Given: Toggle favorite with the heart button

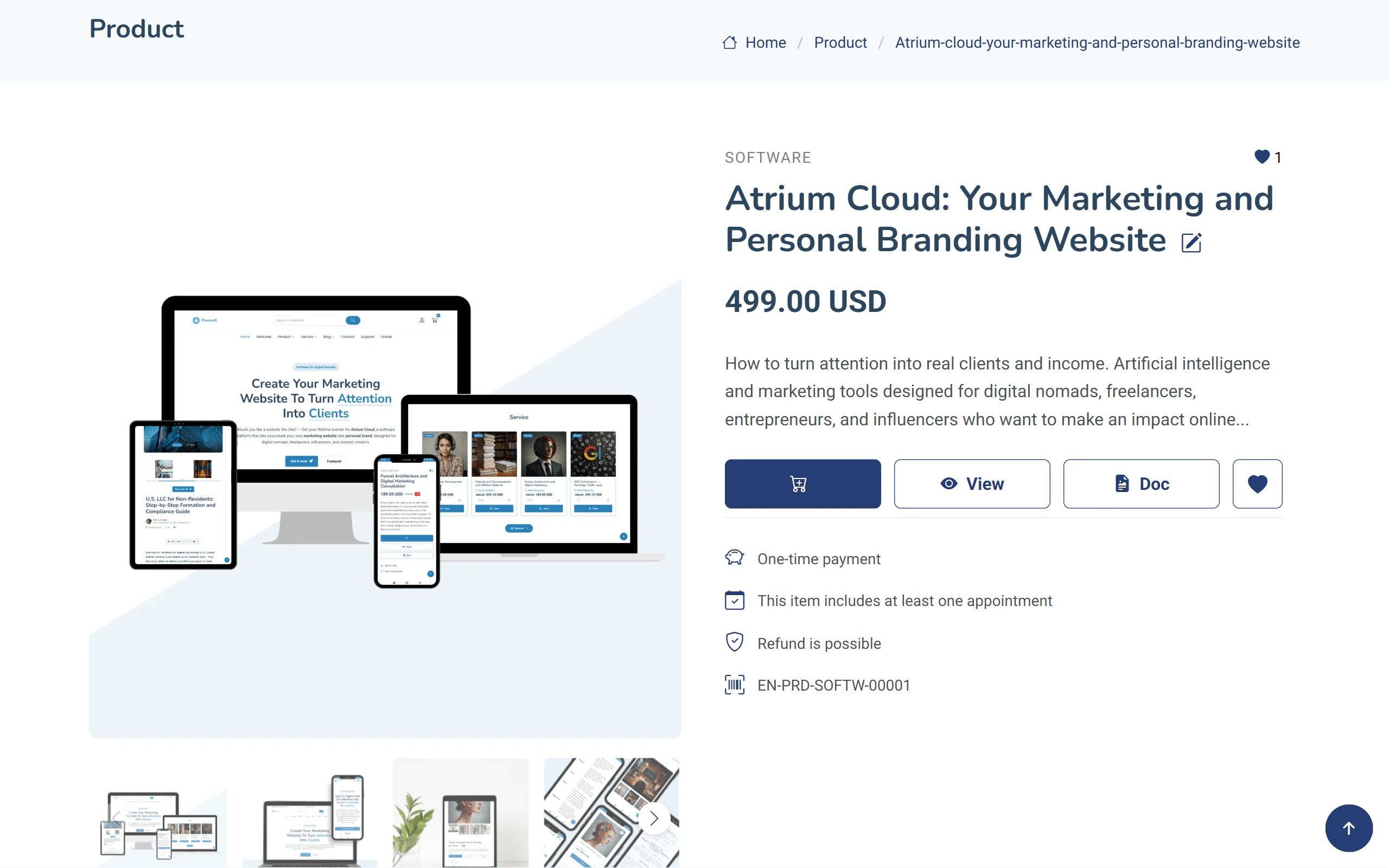Looking at the screenshot, I should coord(1257,483).
